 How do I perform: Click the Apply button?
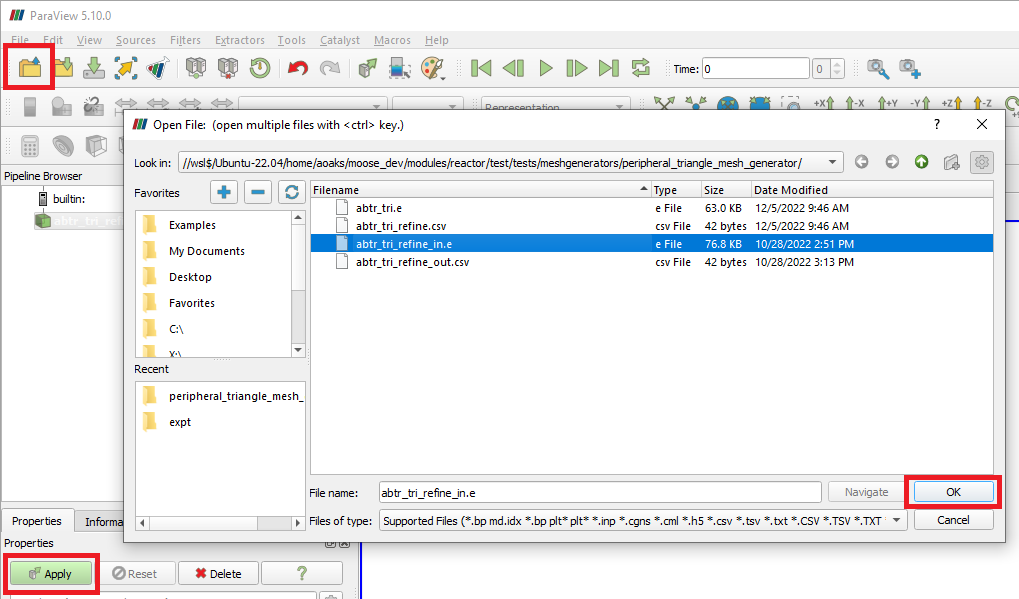pos(50,574)
